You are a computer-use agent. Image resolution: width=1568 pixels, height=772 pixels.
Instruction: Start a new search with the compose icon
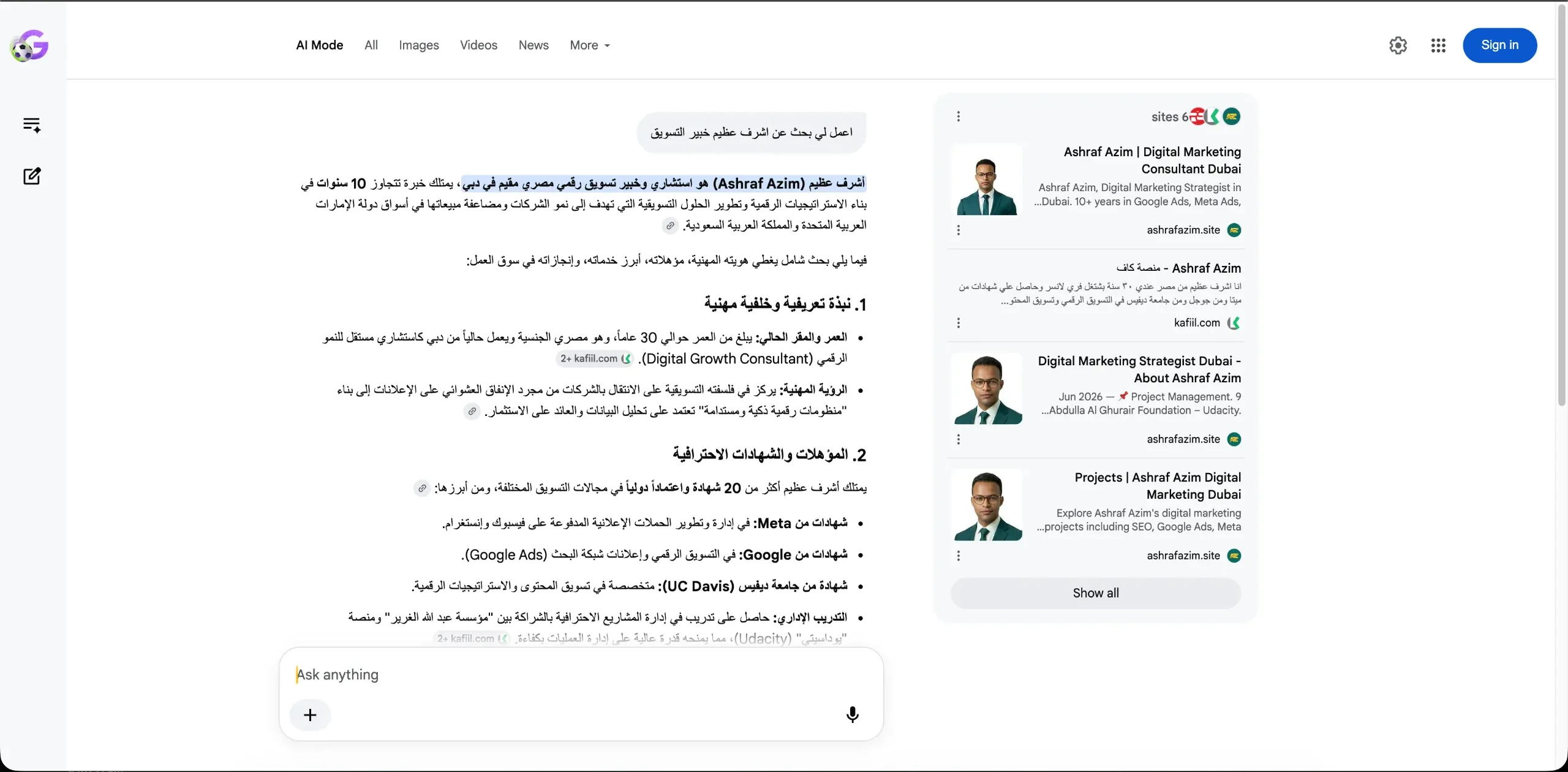click(32, 176)
